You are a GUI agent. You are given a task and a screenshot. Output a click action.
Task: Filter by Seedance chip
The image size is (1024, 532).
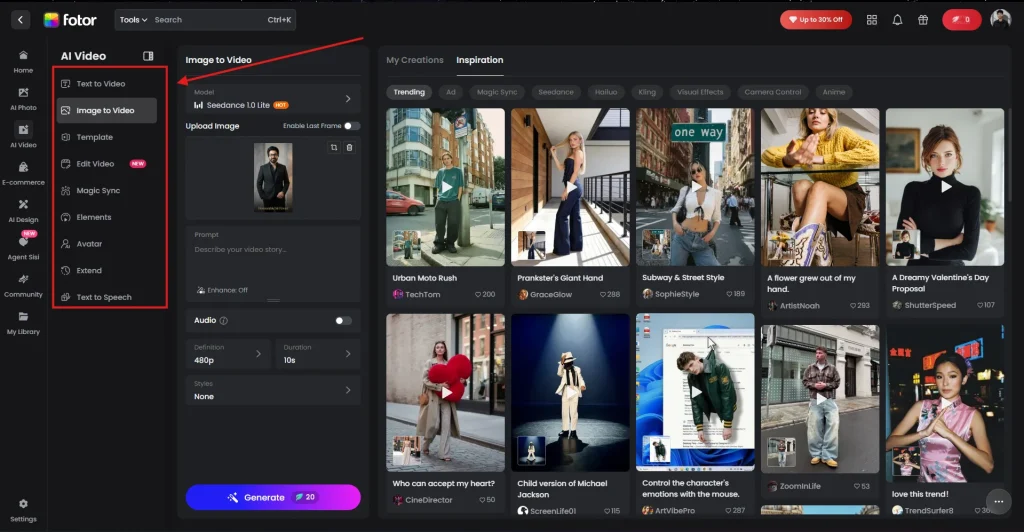coord(556,92)
